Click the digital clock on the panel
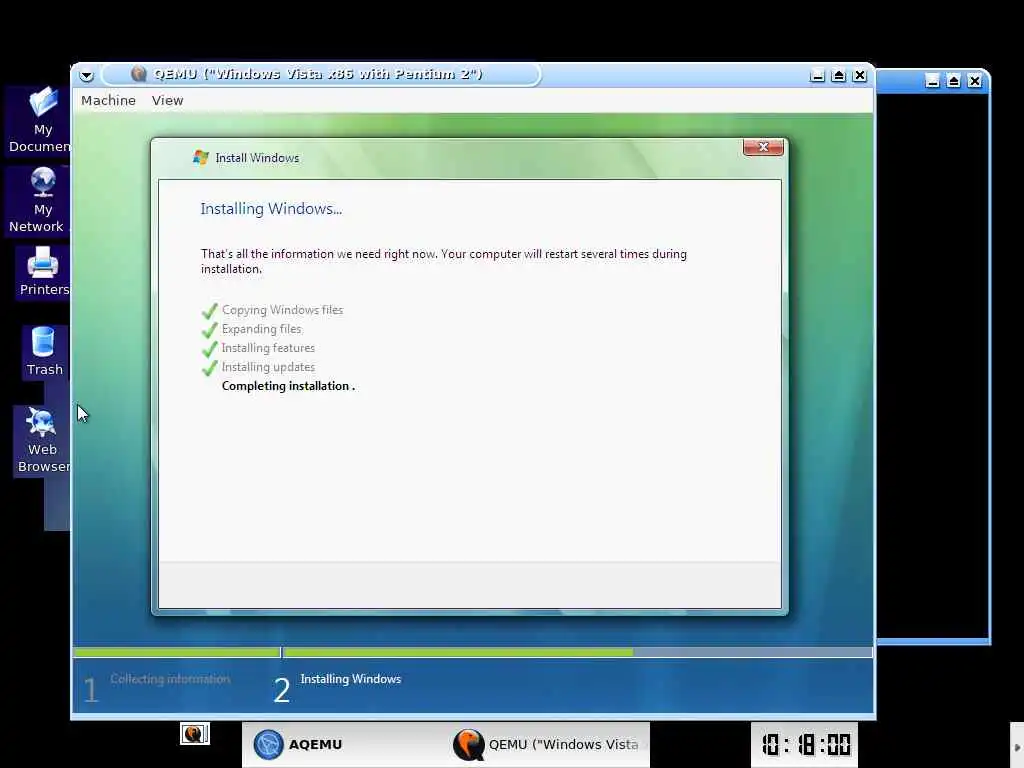Viewport: 1024px width, 768px height. [804, 744]
